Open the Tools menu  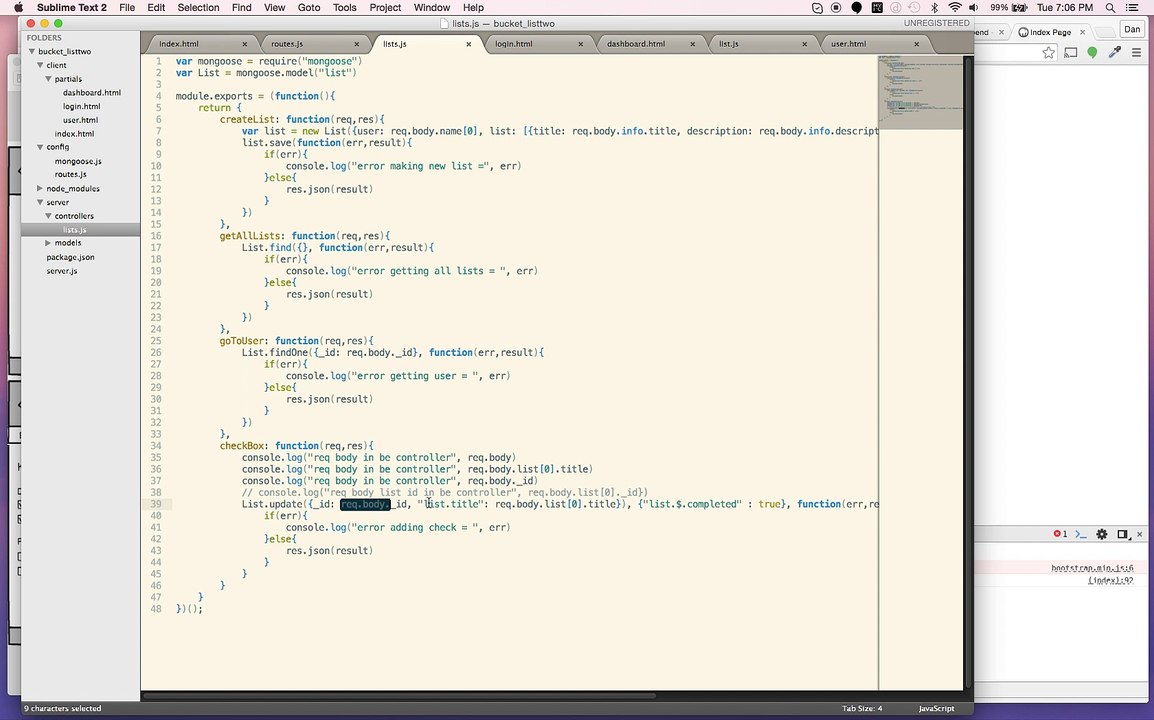(x=344, y=7)
